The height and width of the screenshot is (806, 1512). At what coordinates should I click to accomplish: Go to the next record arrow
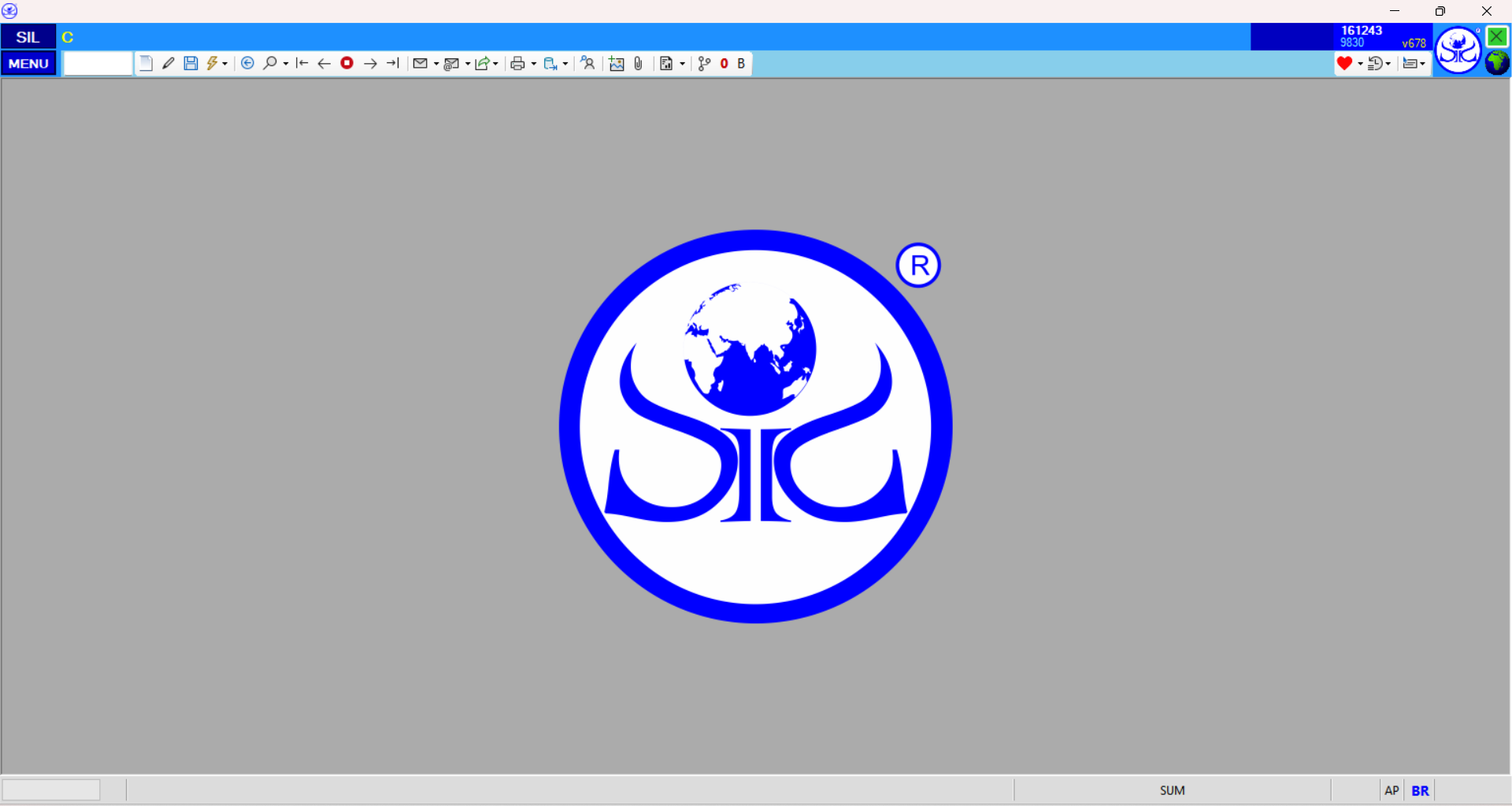click(x=370, y=64)
